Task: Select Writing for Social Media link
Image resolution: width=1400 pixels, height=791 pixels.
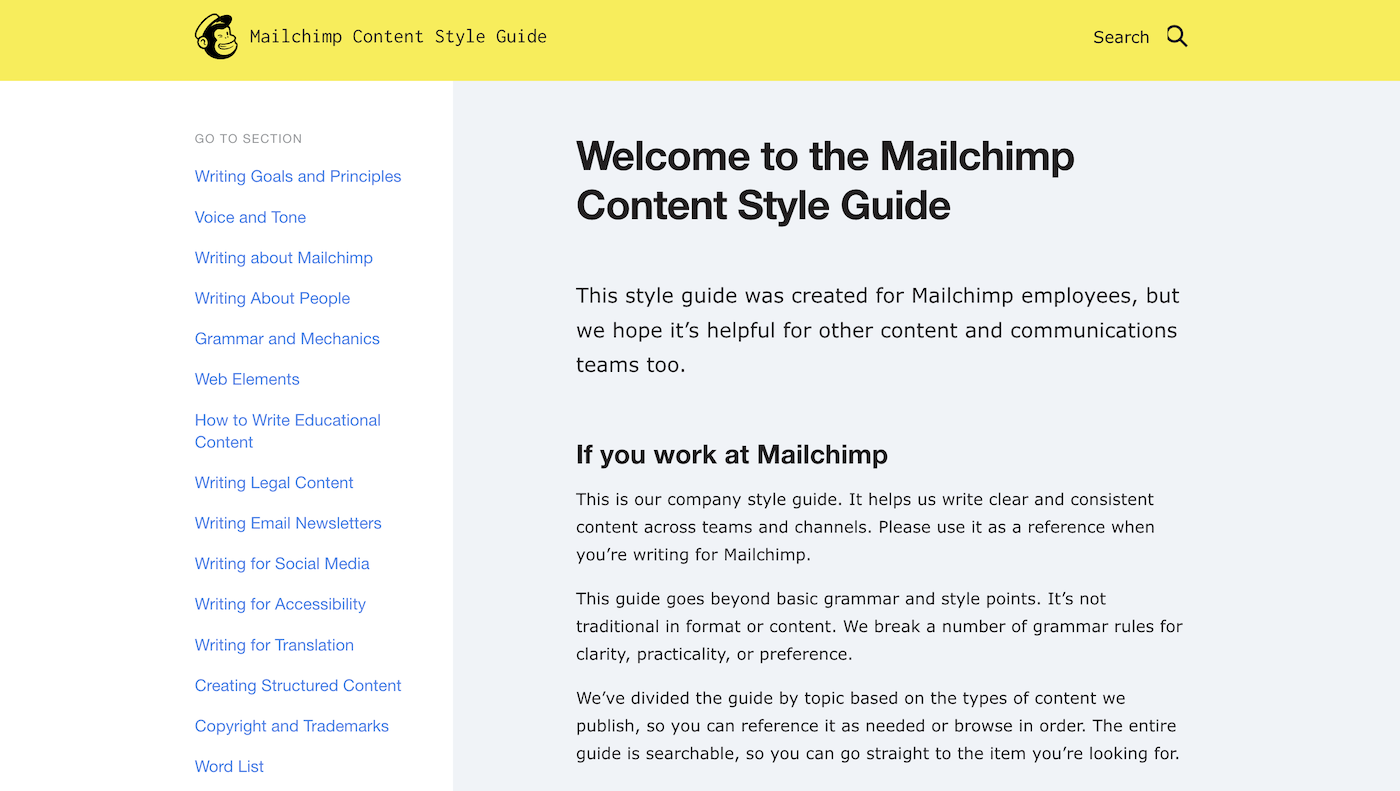Action: tap(282, 564)
